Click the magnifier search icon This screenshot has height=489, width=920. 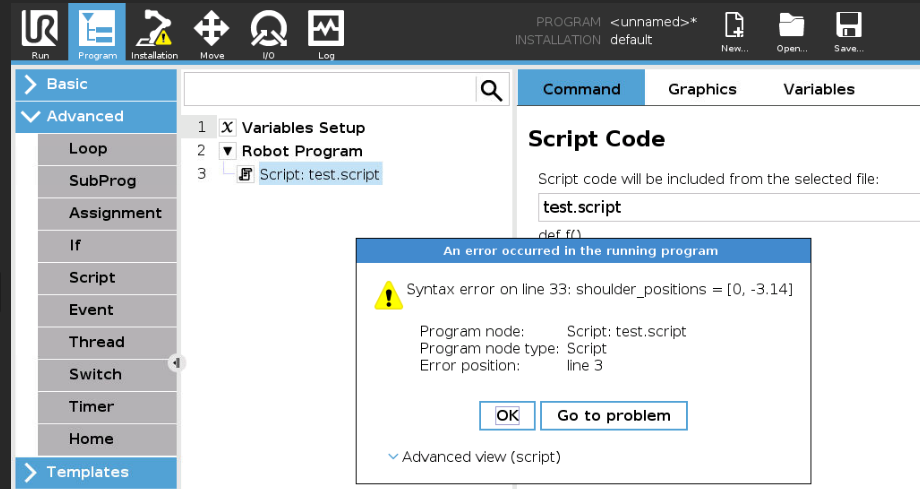pos(491,90)
